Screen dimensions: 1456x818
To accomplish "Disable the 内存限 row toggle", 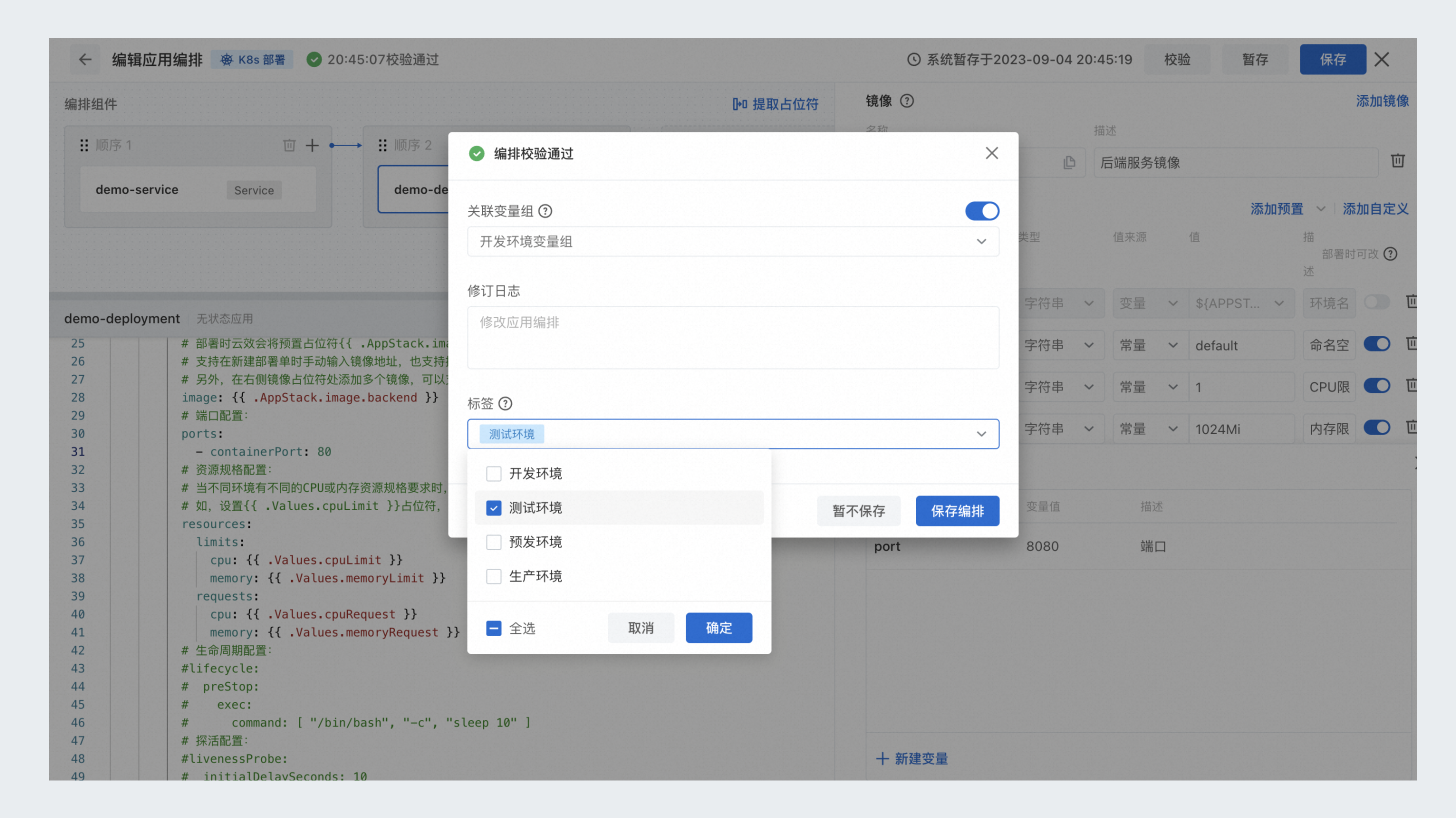I will 1376,427.
